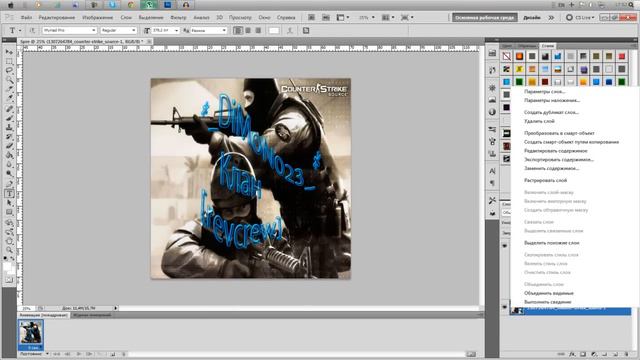Select the Eraser tool
The height and width of the screenshot is (360, 640).
click(x=9, y=146)
